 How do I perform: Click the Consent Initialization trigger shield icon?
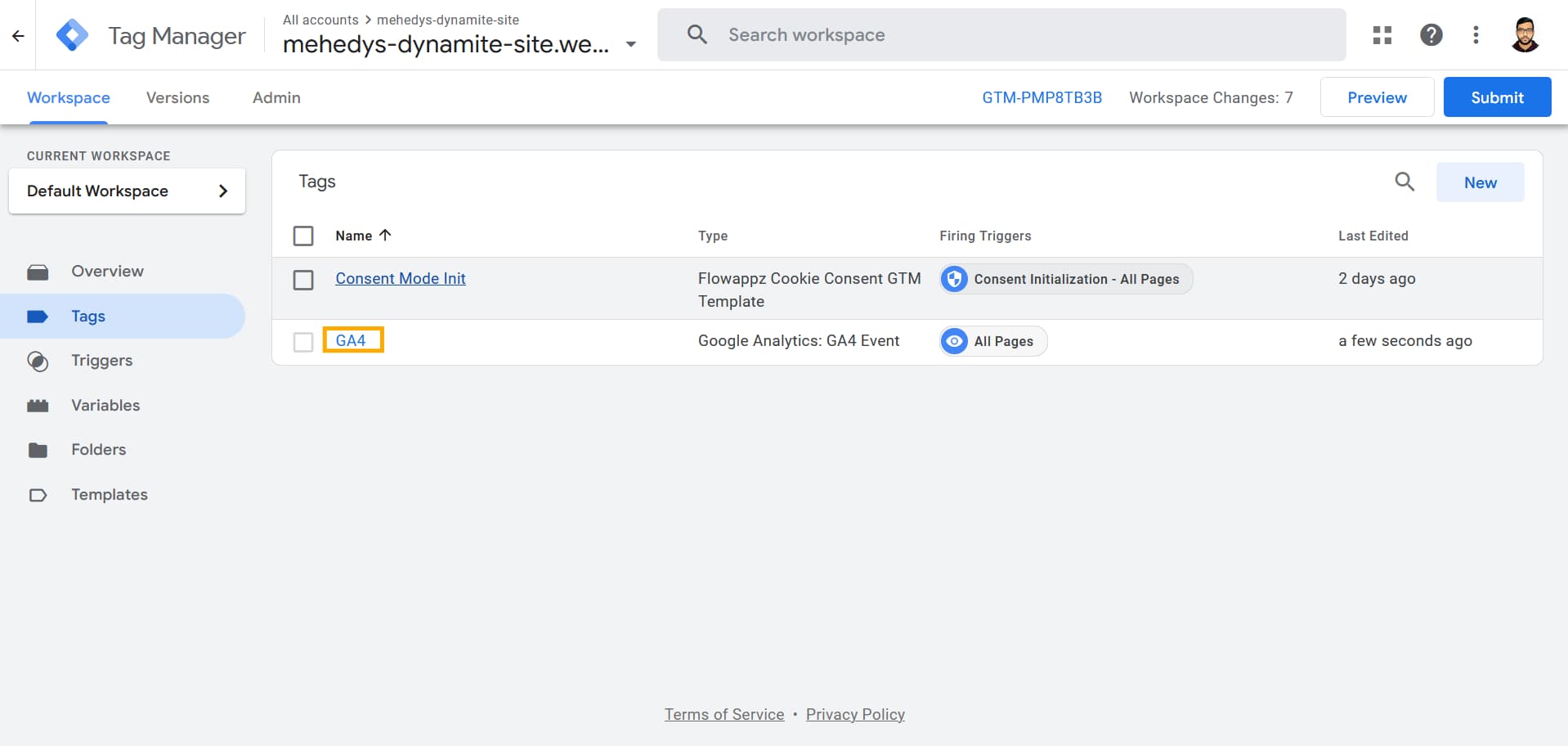click(x=954, y=279)
